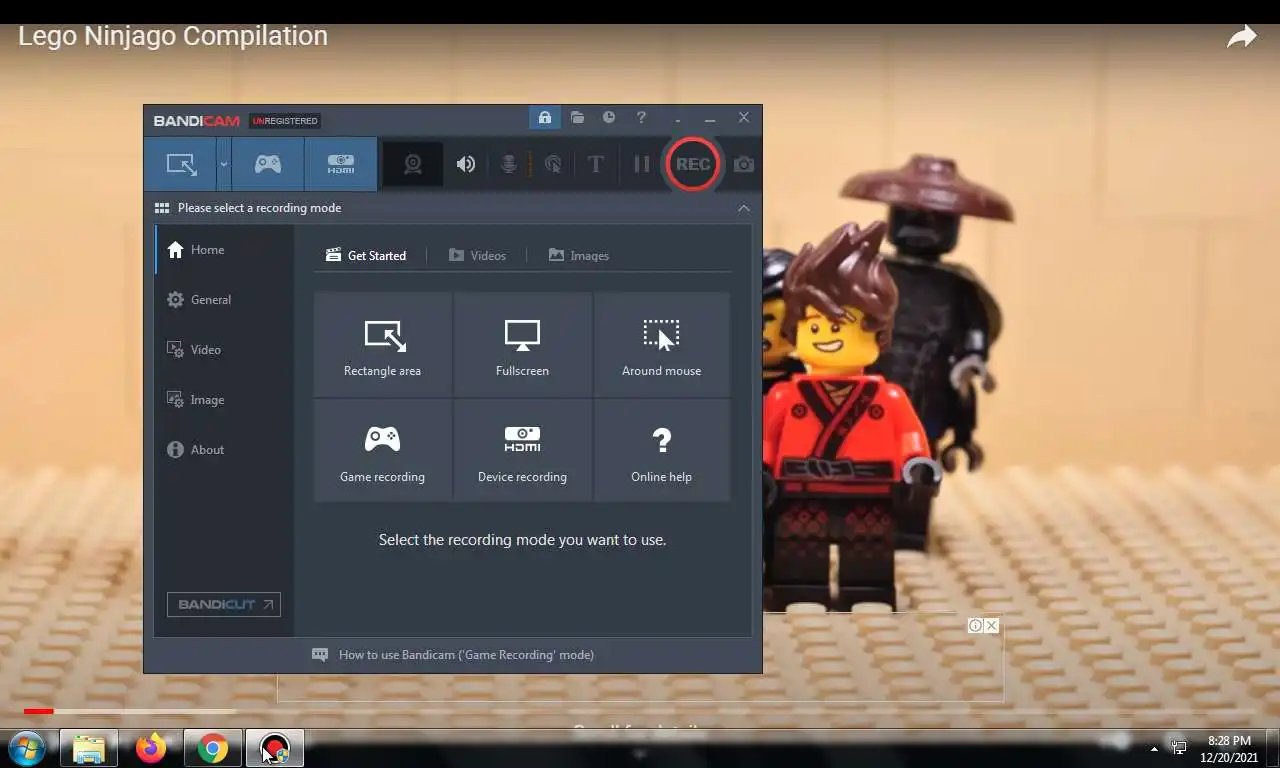Viewport: 1280px width, 768px height.
Task: Collapse the recording mode panel chevron
Action: click(x=743, y=208)
